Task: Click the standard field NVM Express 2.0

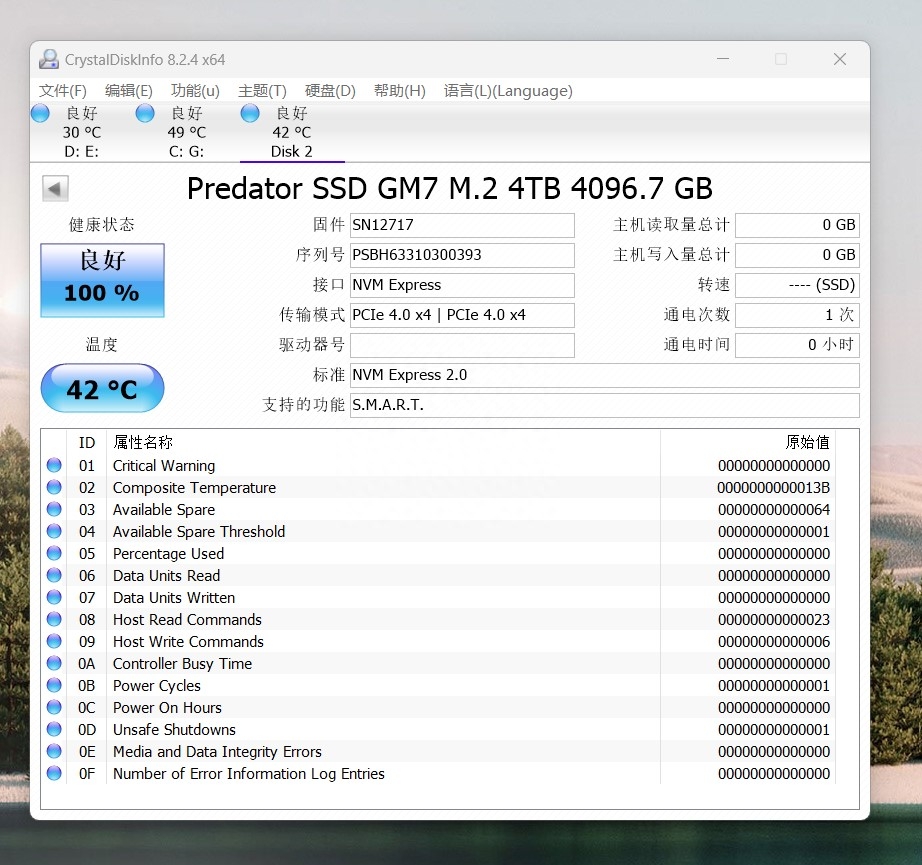Action: tap(604, 375)
